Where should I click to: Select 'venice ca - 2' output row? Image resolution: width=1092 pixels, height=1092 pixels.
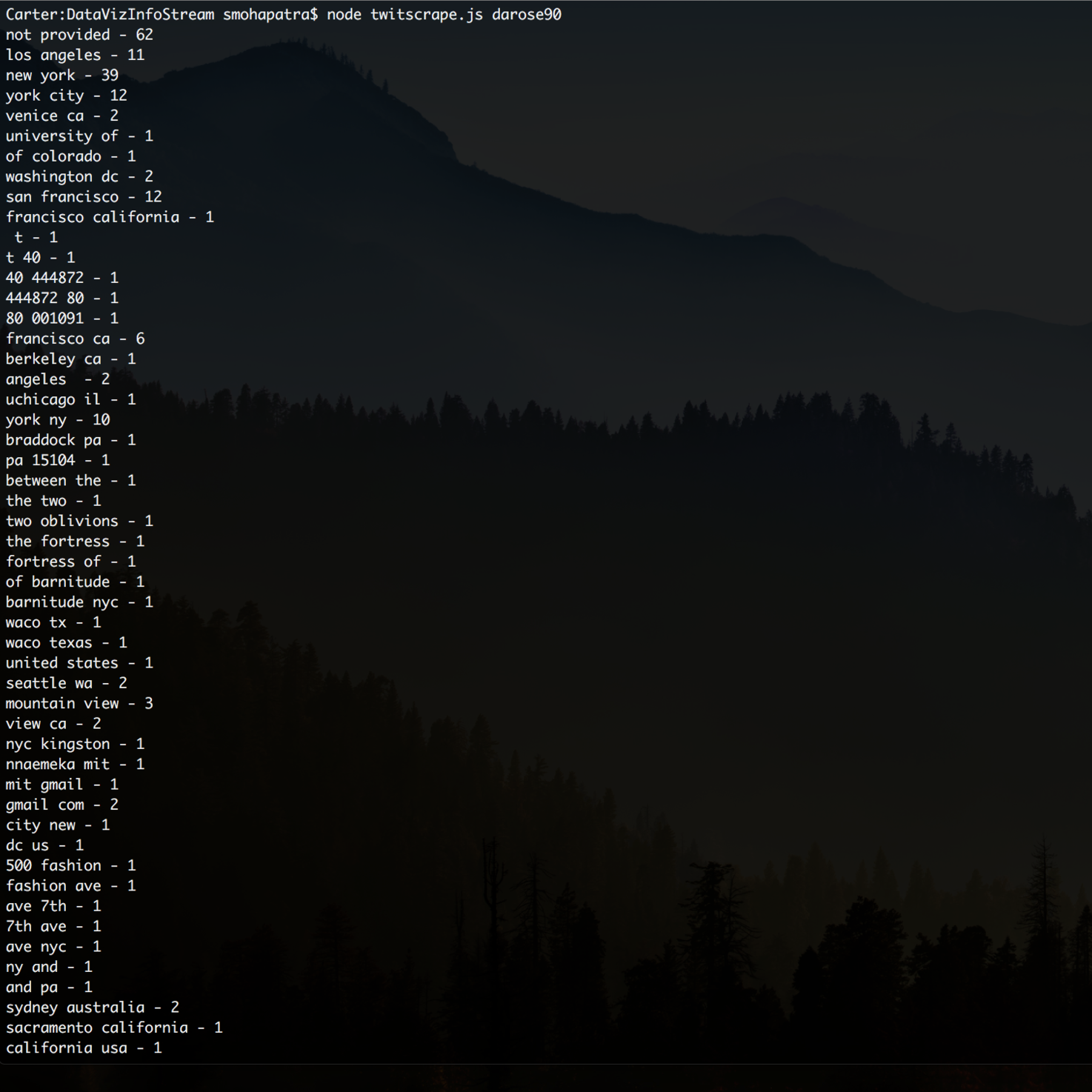point(62,116)
